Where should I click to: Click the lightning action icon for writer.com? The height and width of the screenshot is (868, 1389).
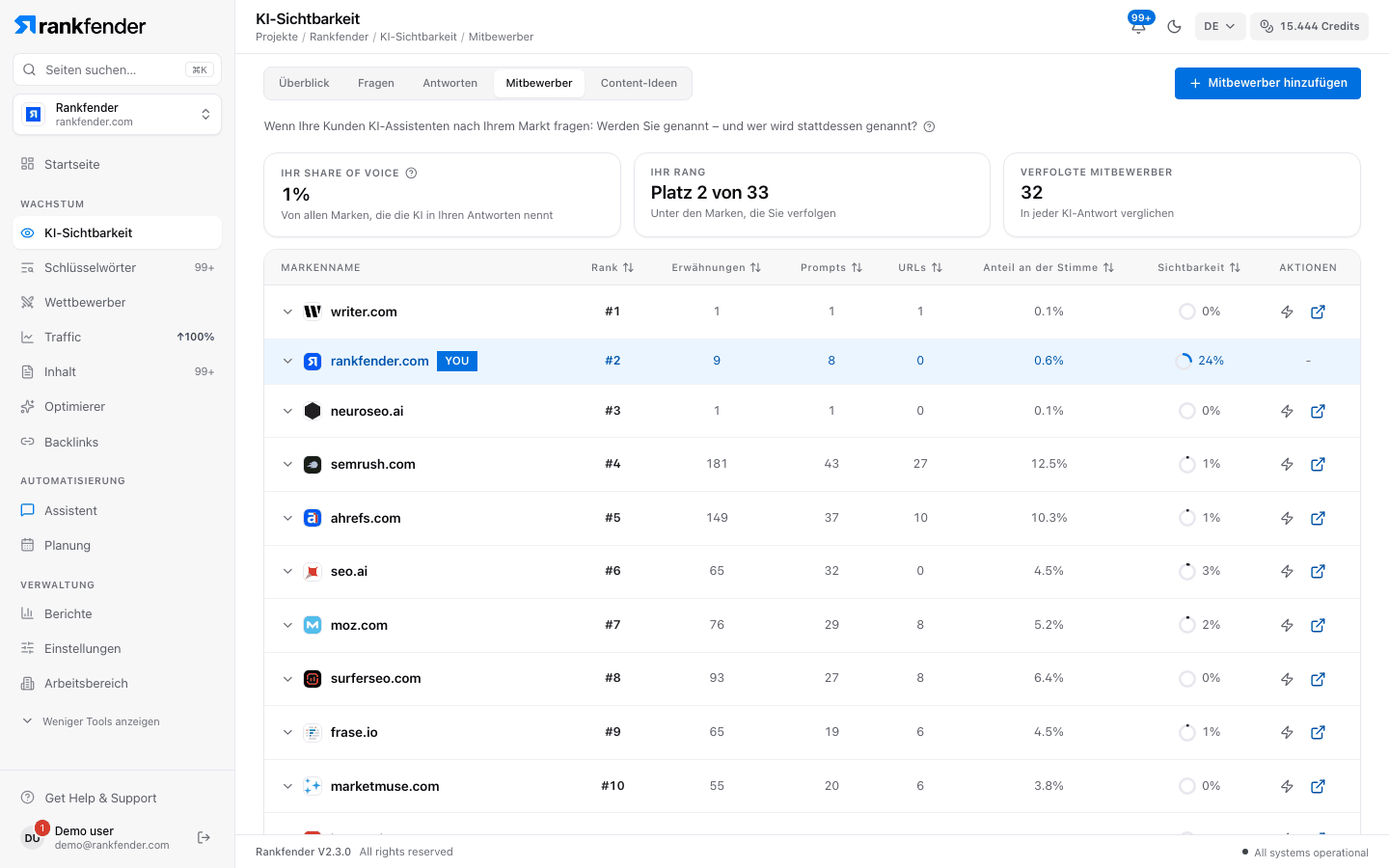pos(1287,312)
